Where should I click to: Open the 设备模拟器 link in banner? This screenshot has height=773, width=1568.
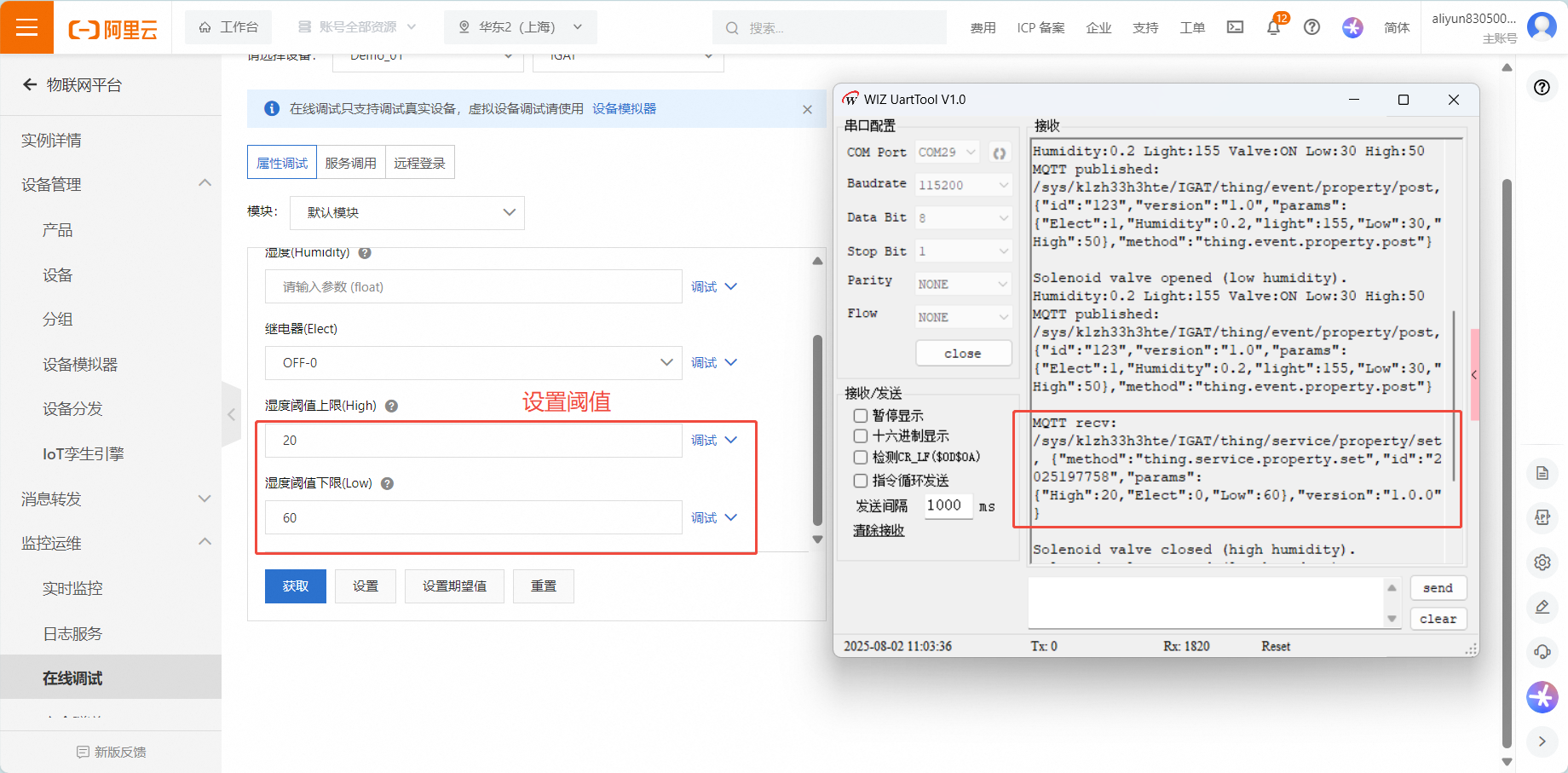click(624, 109)
